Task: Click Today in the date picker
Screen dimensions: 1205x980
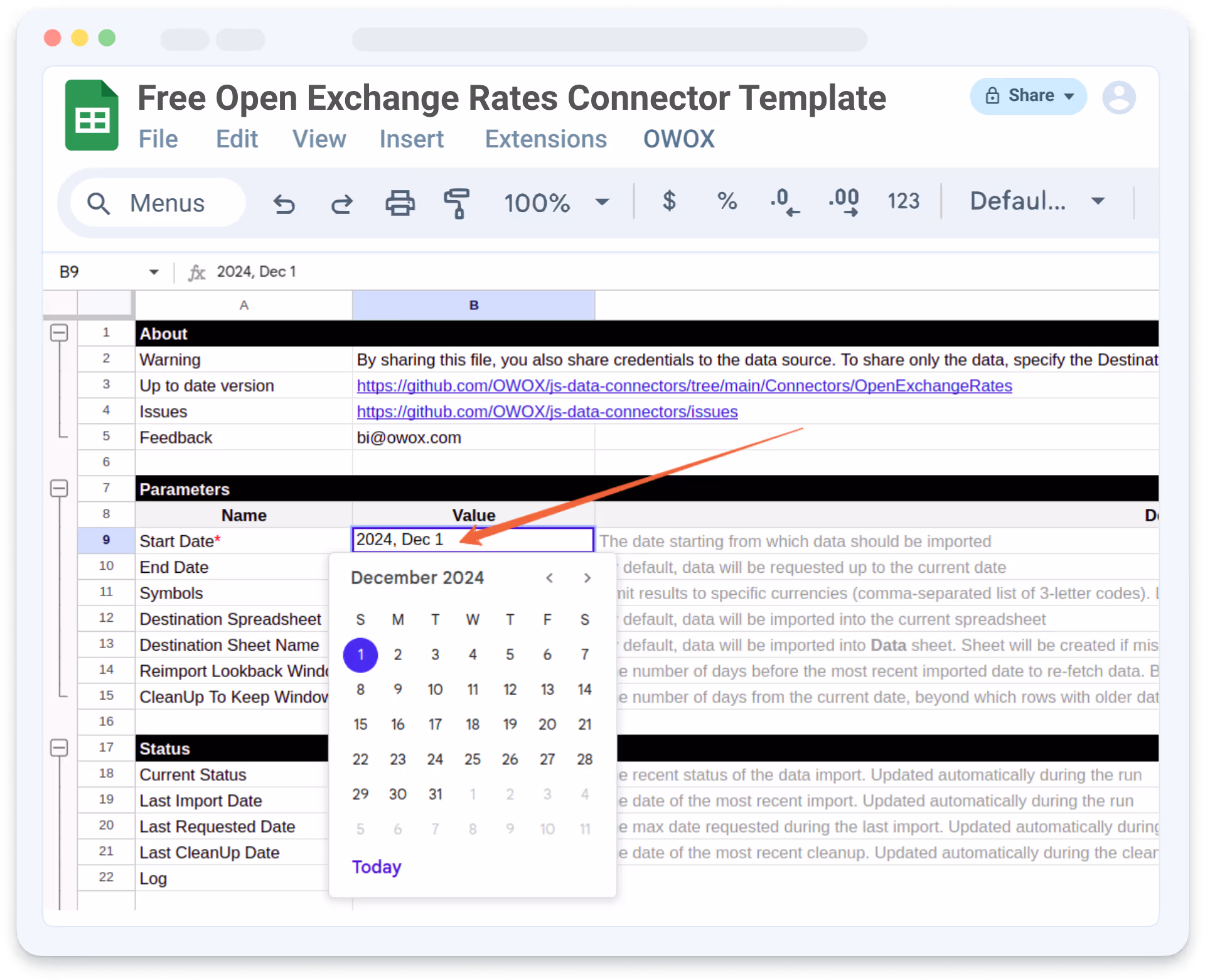Action: coord(377,866)
